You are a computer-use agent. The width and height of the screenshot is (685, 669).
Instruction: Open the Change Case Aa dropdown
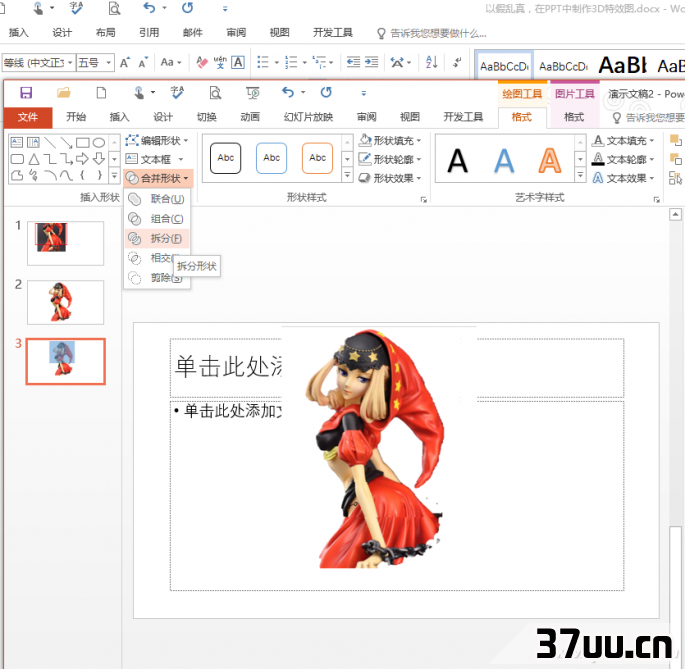171,62
